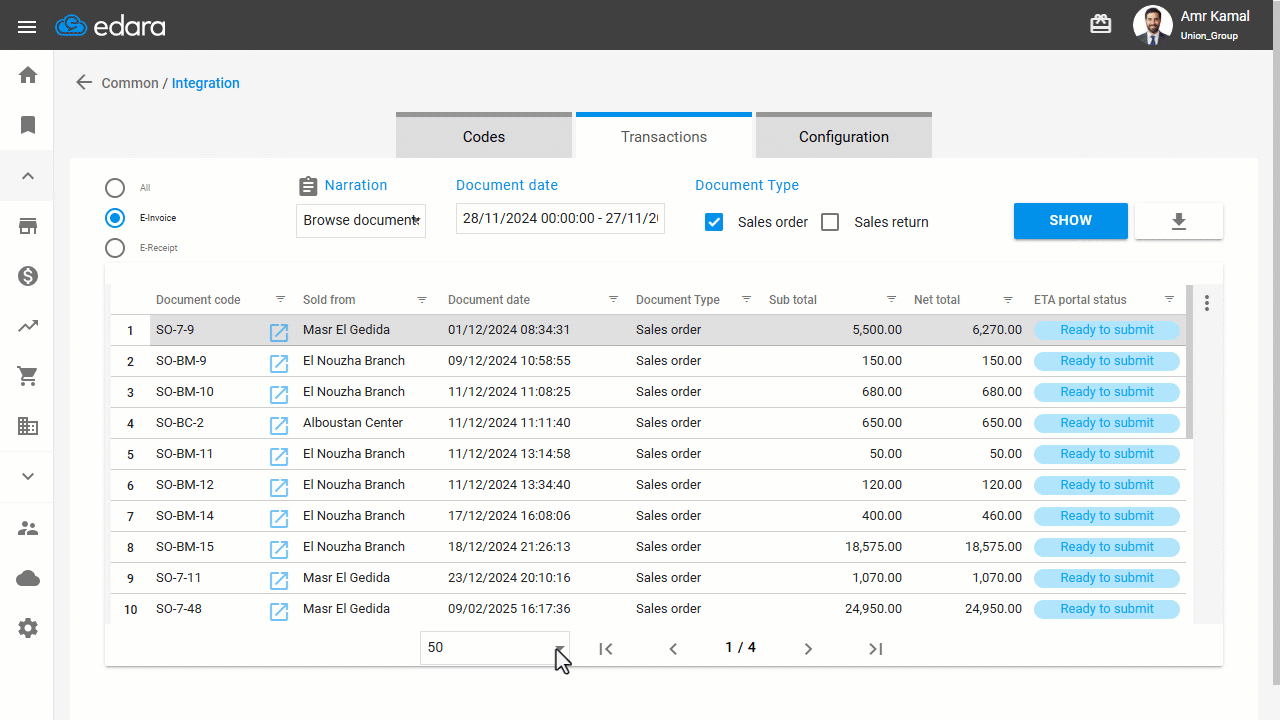Open the people group icon in sidebar
This screenshot has width=1280, height=720.
point(28,528)
